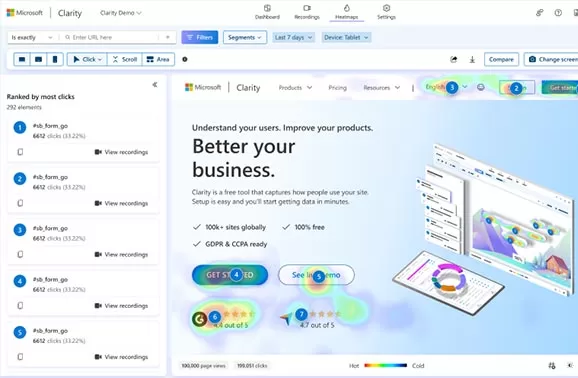The width and height of the screenshot is (578, 378).
Task: Click the English language selector in the preview
Action: [x=446, y=87]
